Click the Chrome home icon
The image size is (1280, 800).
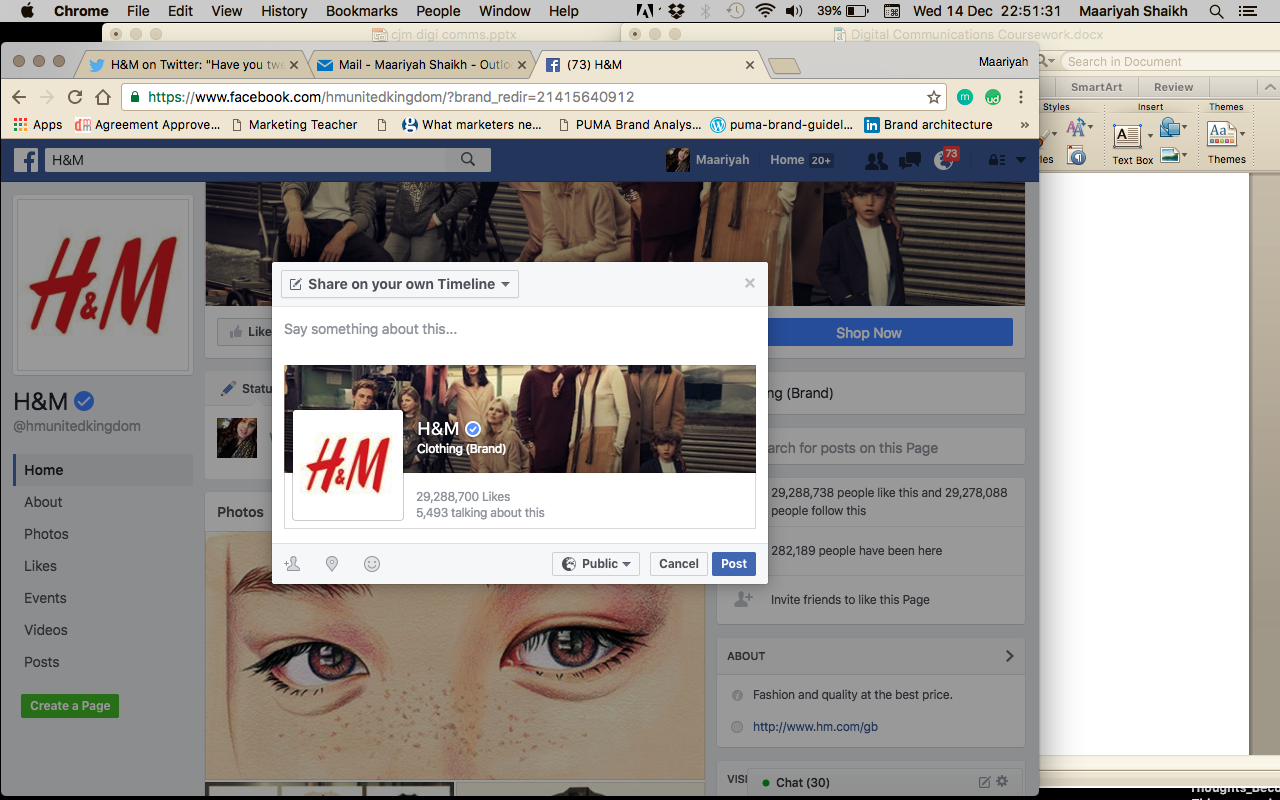(102, 97)
